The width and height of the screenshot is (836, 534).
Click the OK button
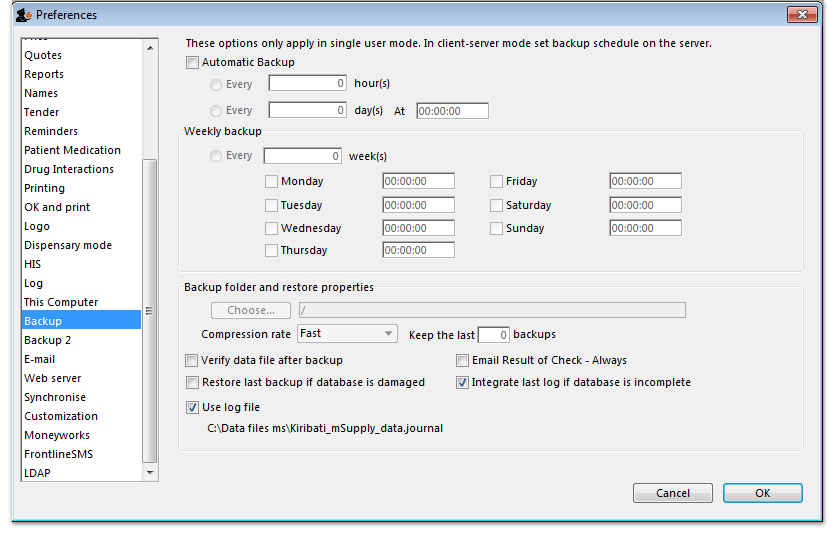click(x=762, y=493)
